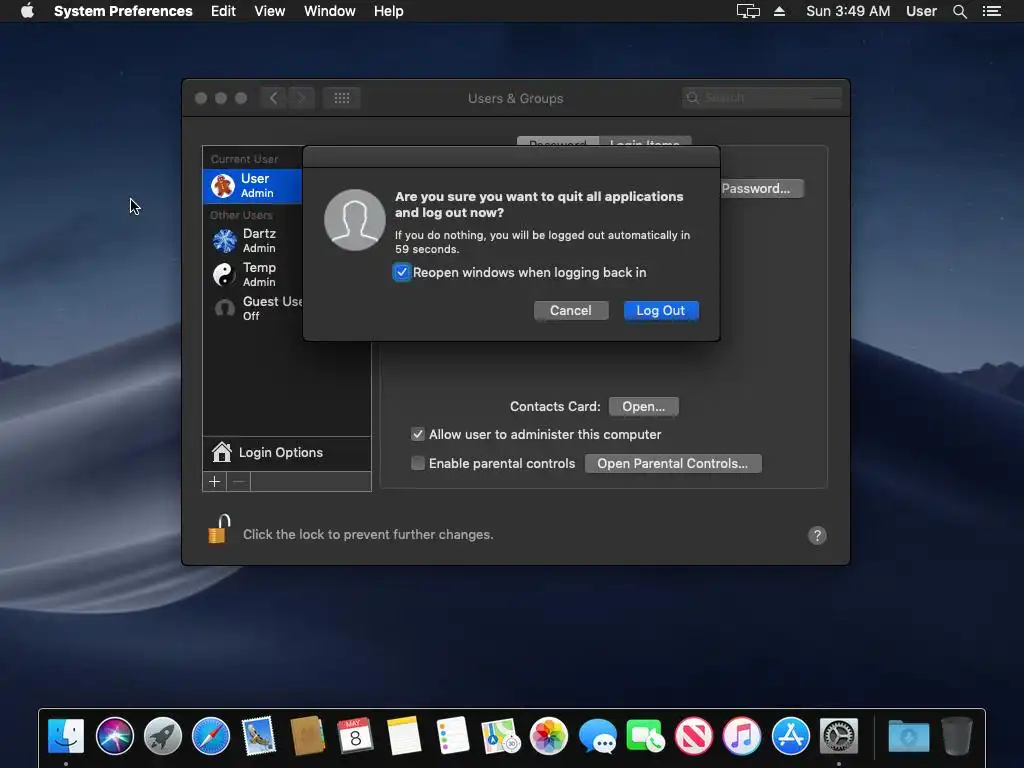The height and width of the screenshot is (768, 1024).
Task: Launch Siri from the Dock
Action: (114, 736)
